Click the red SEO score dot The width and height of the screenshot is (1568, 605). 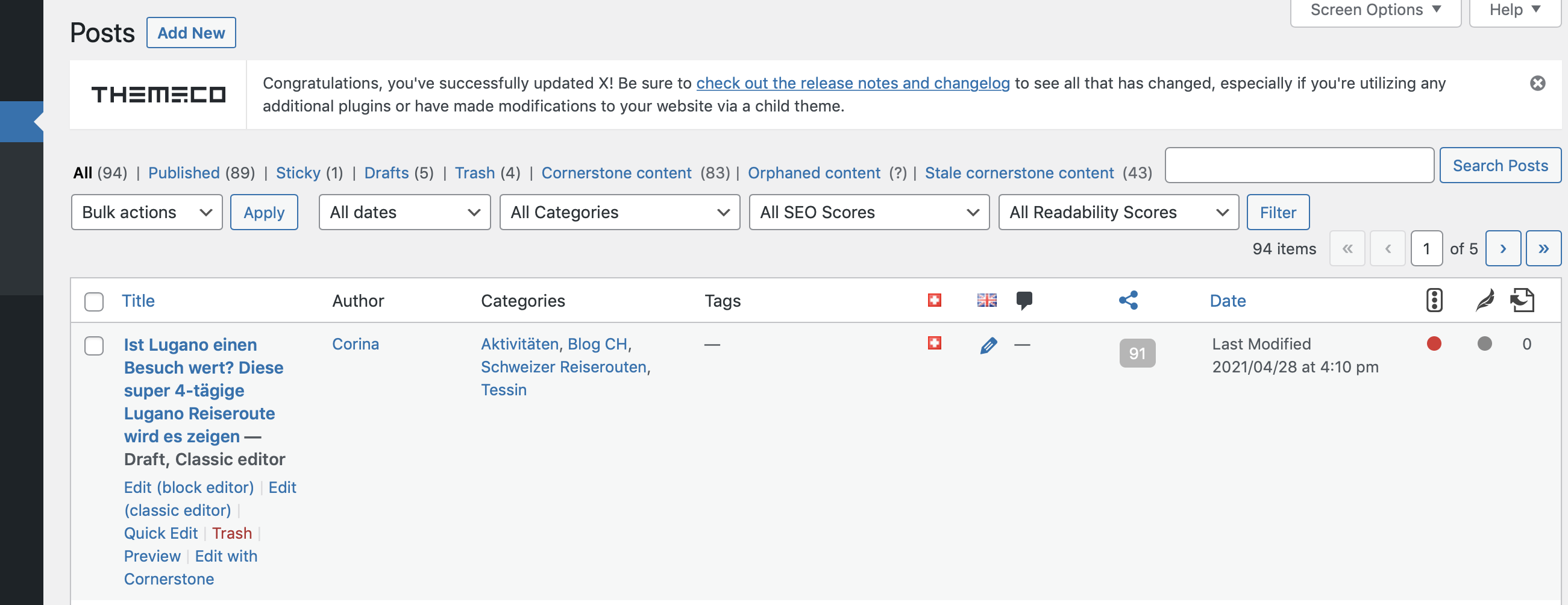pos(1434,344)
